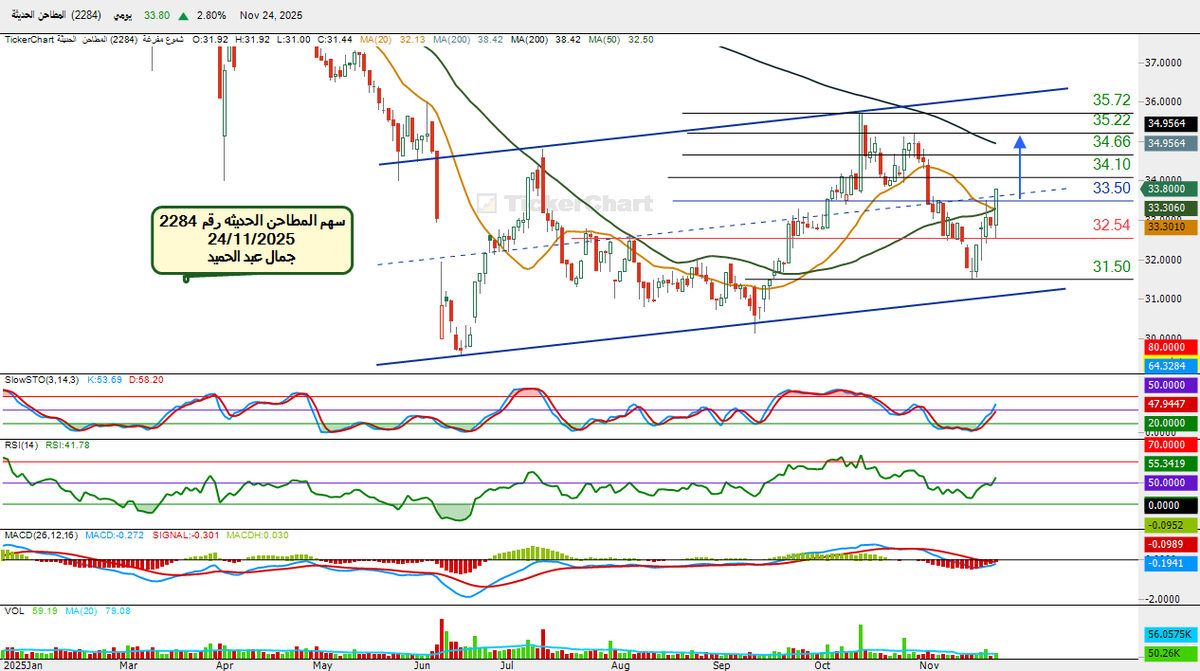Screen dimensions: 1200x671
Task: Click the Jun time axis label
Action: (422, 664)
